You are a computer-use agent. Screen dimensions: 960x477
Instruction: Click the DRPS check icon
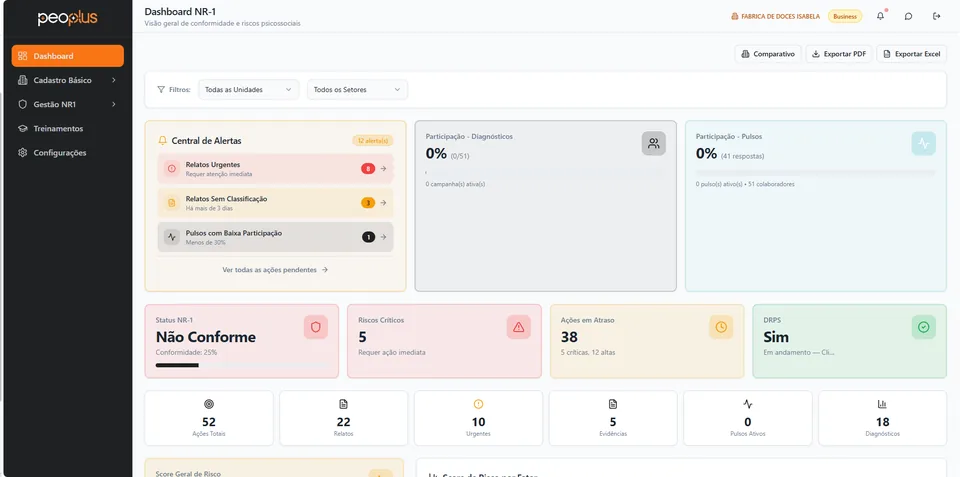tap(923, 327)
